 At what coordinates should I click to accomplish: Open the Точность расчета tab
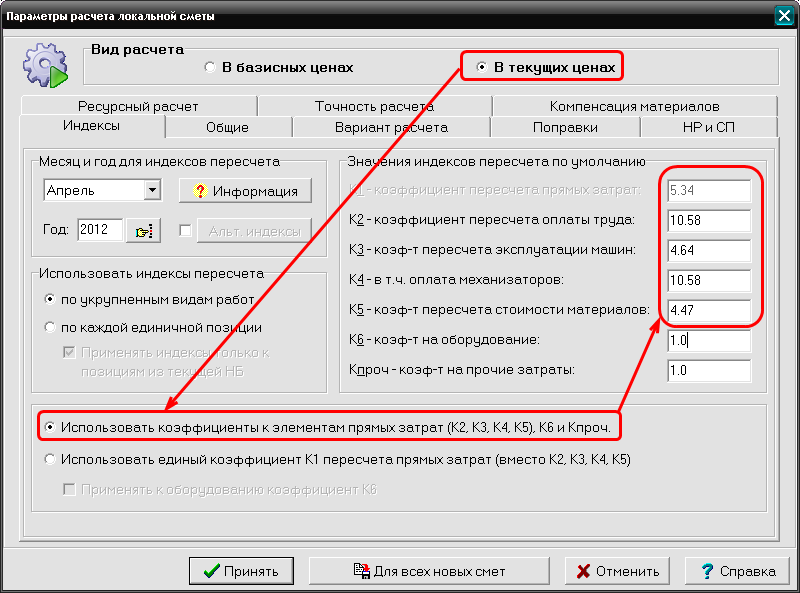(x=374, y=106)
